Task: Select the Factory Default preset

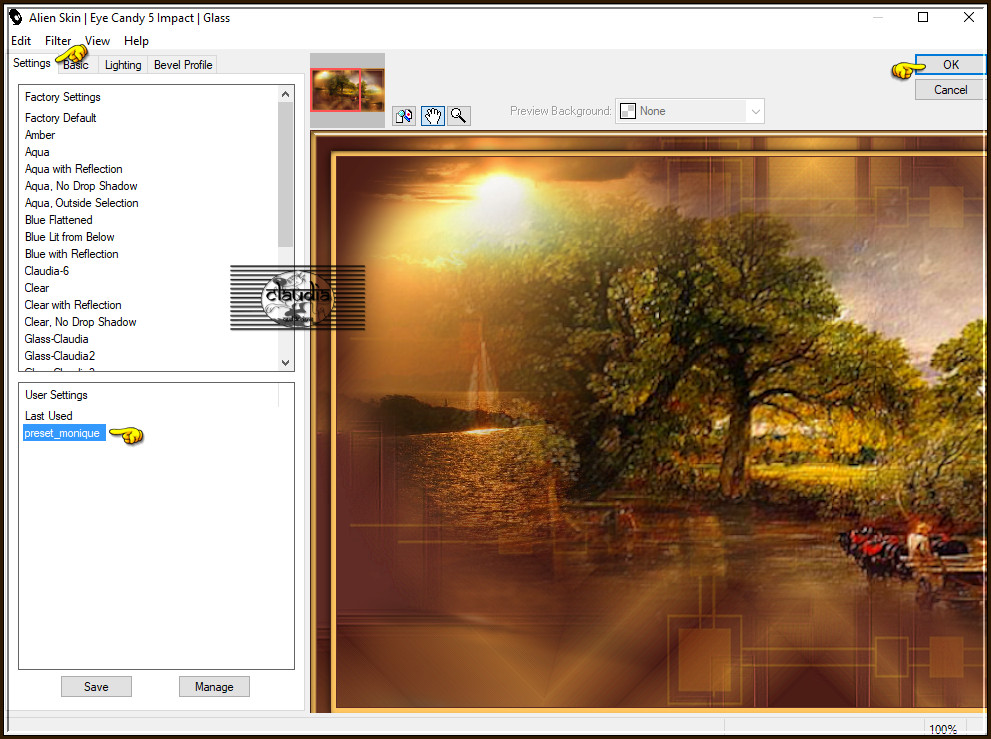Action: point(61,118)
